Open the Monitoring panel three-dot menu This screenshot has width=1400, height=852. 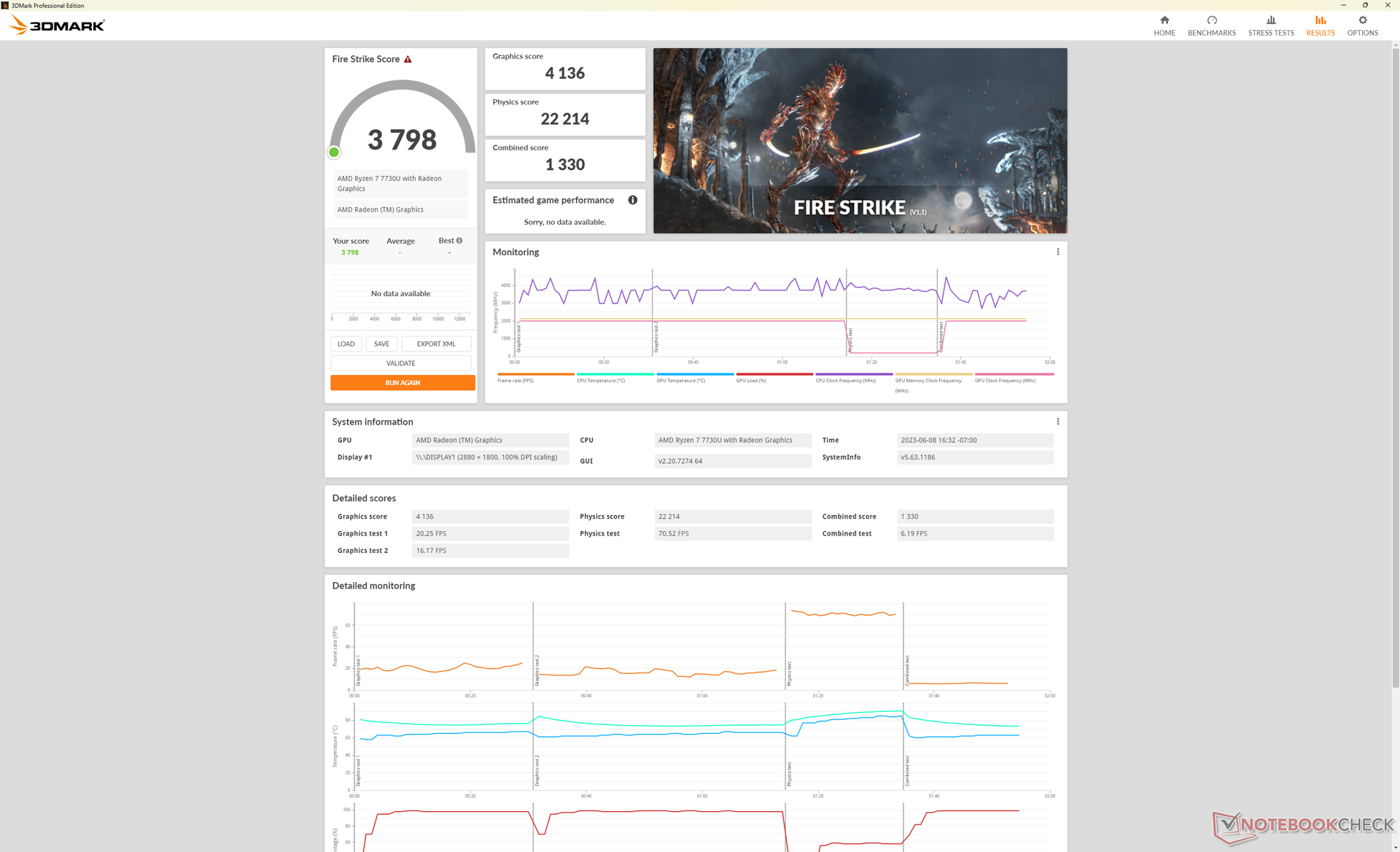(x=1057, y=252)
